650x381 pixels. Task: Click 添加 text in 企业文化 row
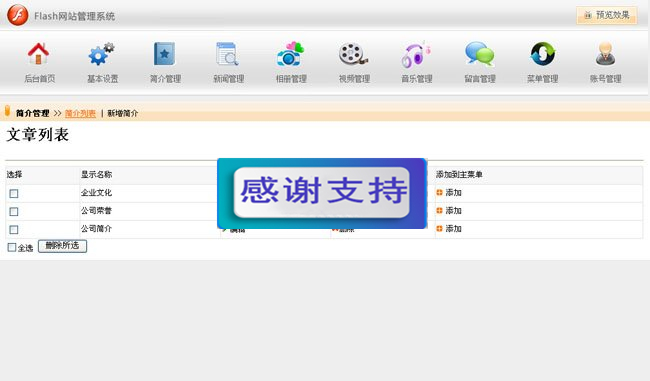click(454, 192)
